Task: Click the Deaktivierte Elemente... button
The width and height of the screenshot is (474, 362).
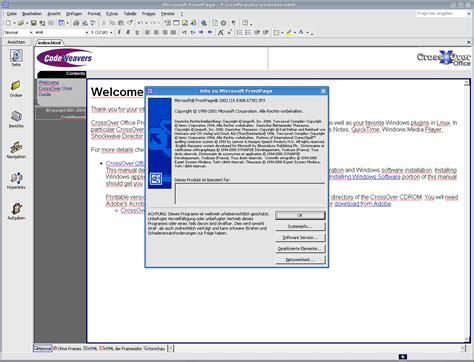Action: (x=300, y=248)
